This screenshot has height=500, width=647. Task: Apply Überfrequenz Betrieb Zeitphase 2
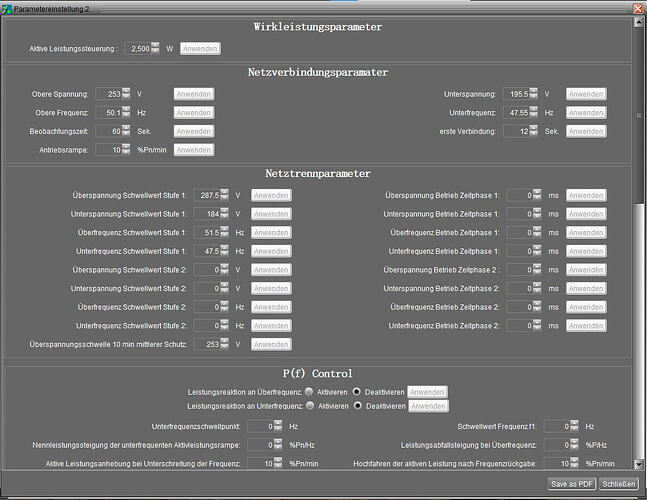586,307
